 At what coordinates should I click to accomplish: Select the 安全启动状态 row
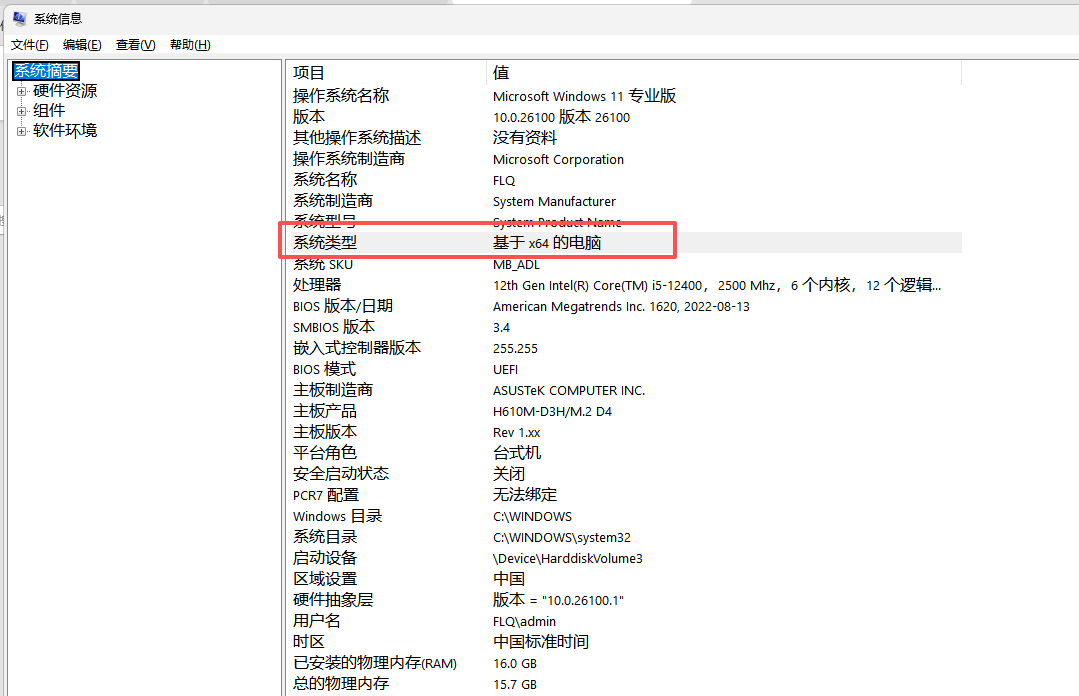click(341, 474)
